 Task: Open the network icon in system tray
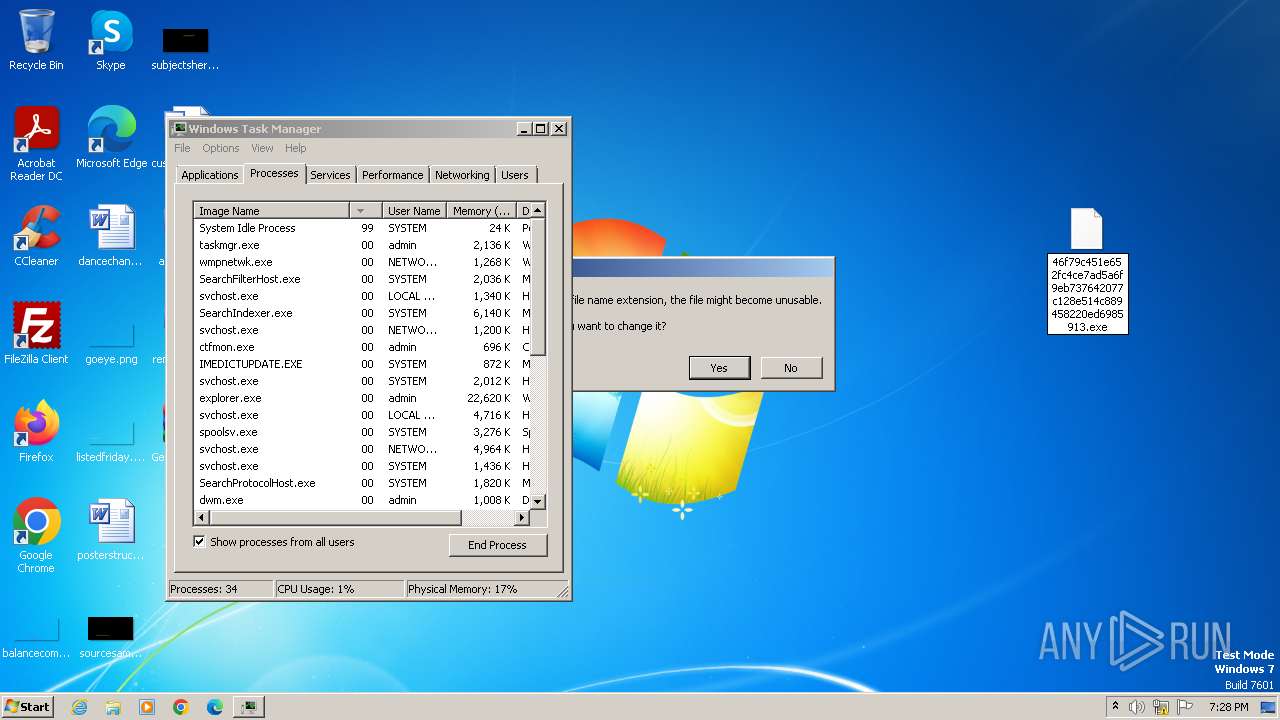pyautogui.click(x=1161, y=707)
